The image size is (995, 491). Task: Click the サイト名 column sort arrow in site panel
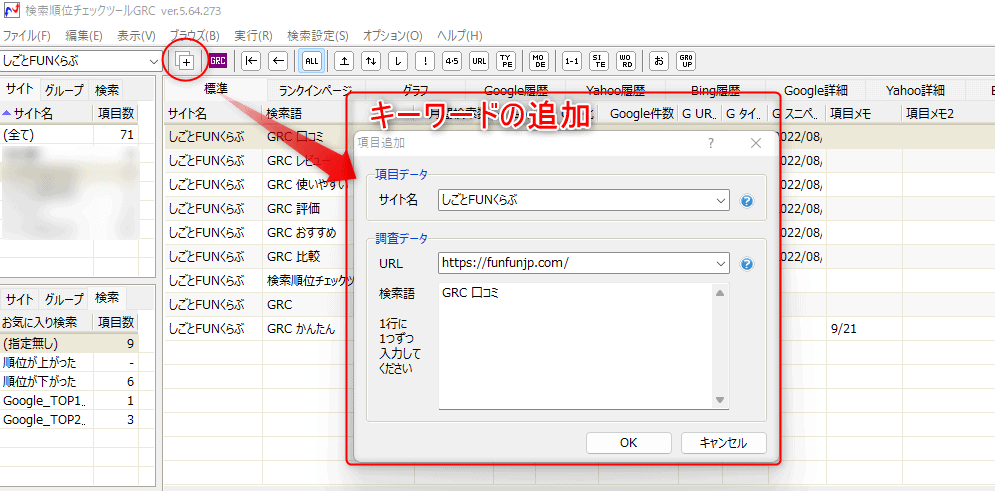tap(7, 113)
